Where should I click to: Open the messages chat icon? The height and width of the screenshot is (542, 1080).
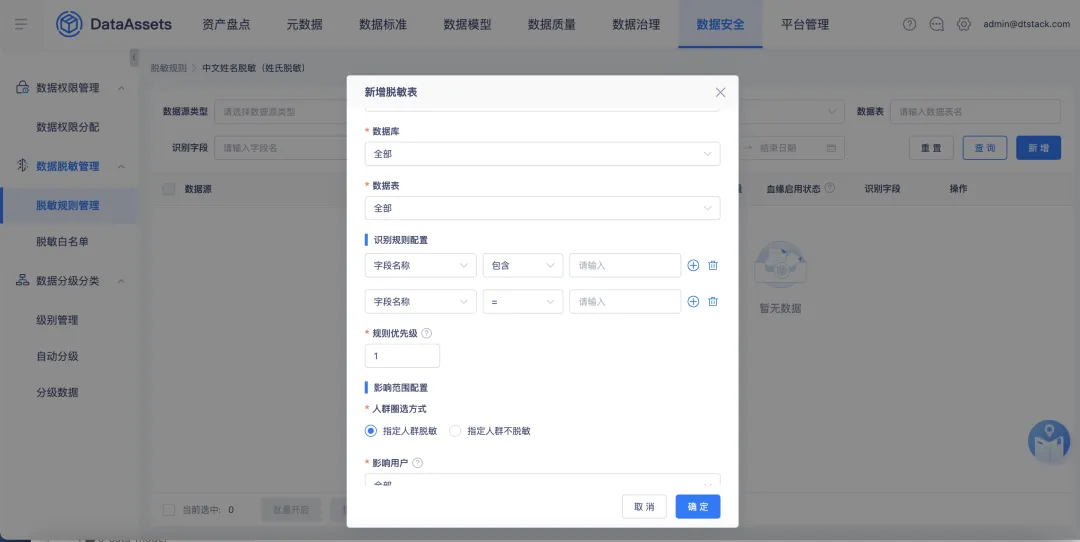(x=936, y=24)
